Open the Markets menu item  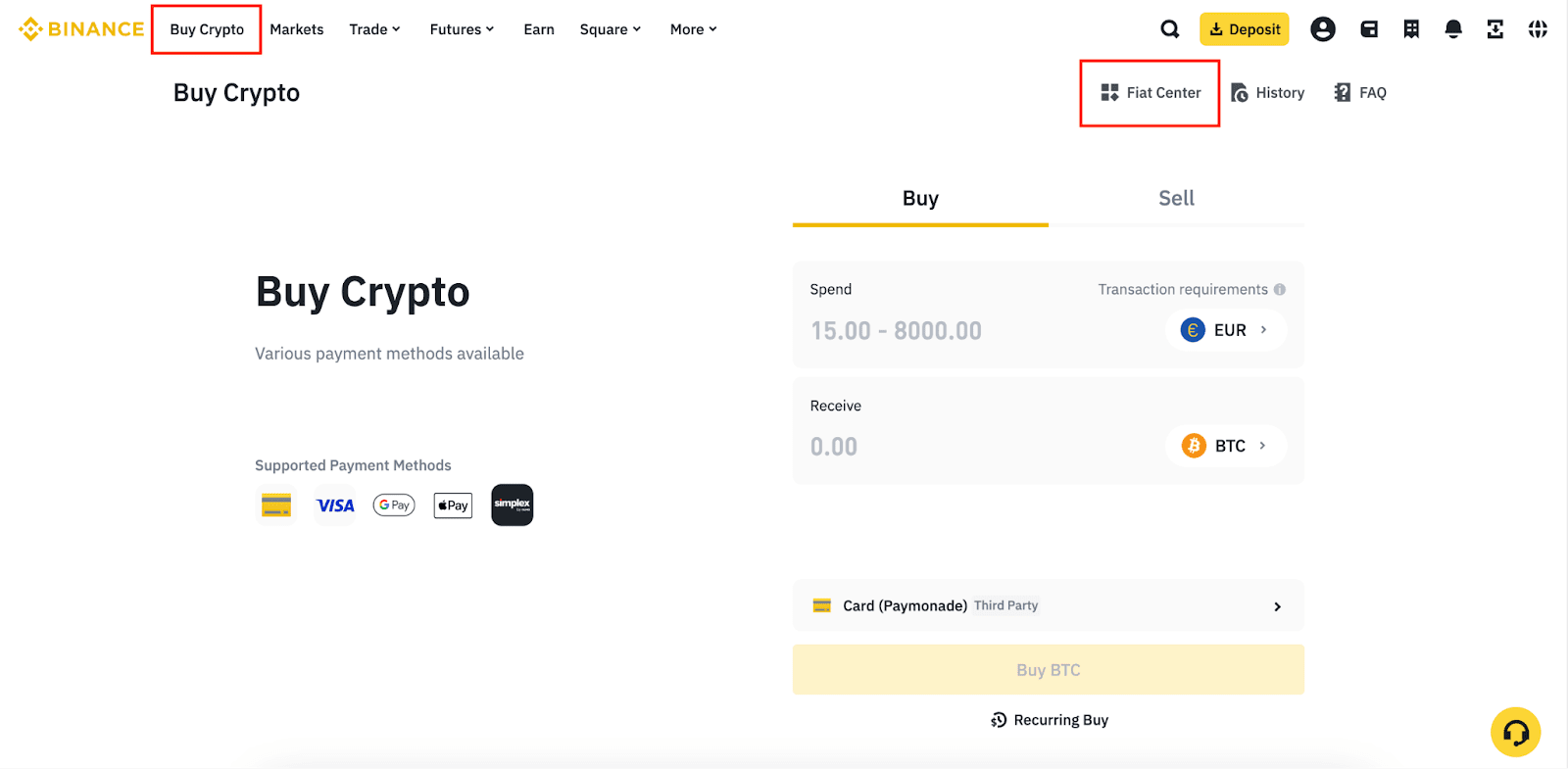point(297,29)
